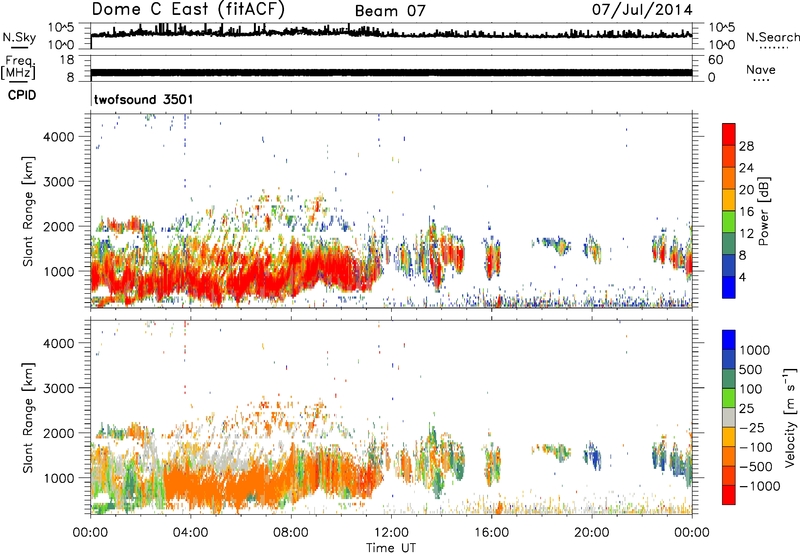Screen dimensions: 800x554
Task: Click the '16:00' time tick label
Action: [x=491, y=533]
